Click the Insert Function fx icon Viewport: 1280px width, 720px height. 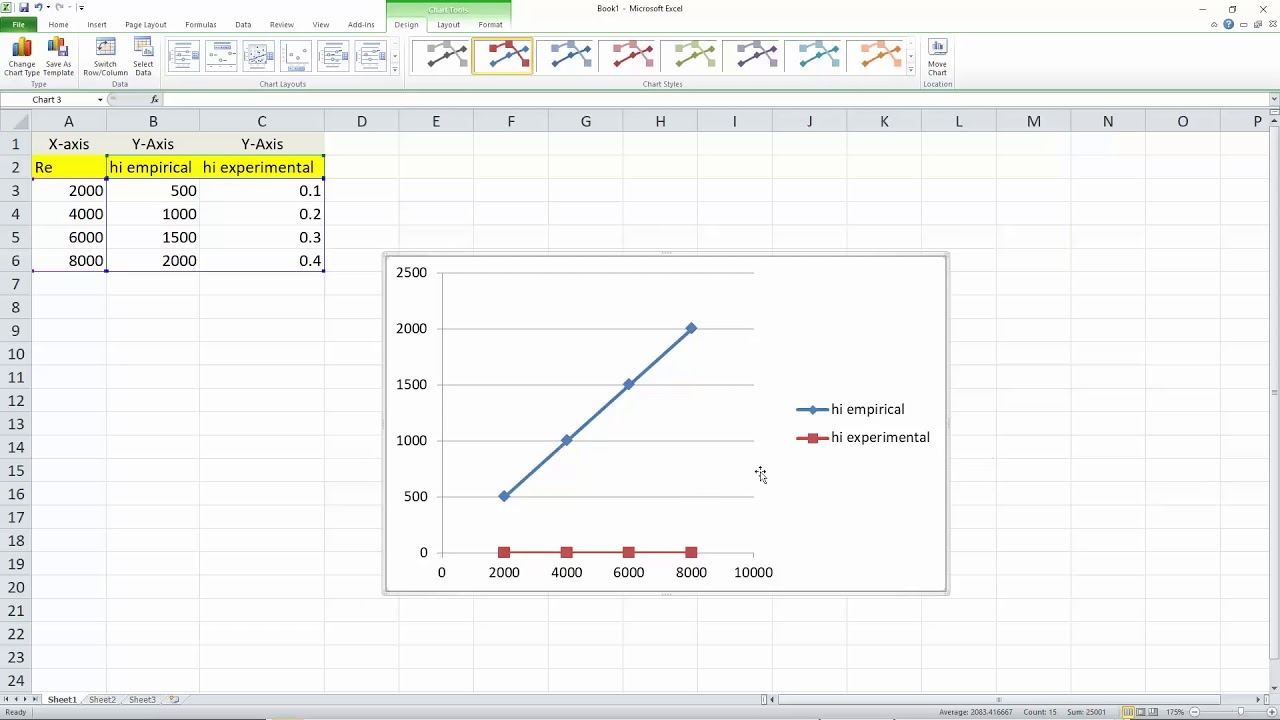pyautogui.click(x=154, y=100)
